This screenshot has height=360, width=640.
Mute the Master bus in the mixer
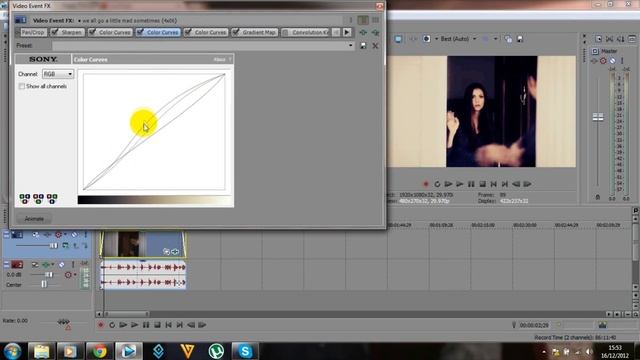613,61
